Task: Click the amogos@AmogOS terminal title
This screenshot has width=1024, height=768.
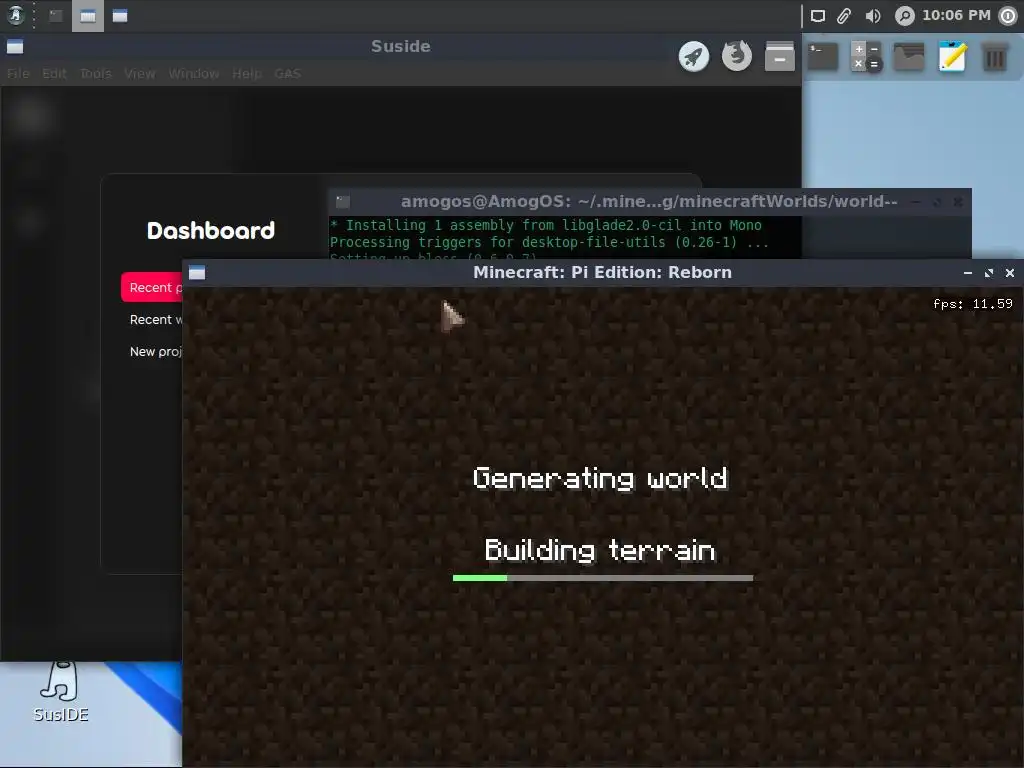Action: point(649,201)
